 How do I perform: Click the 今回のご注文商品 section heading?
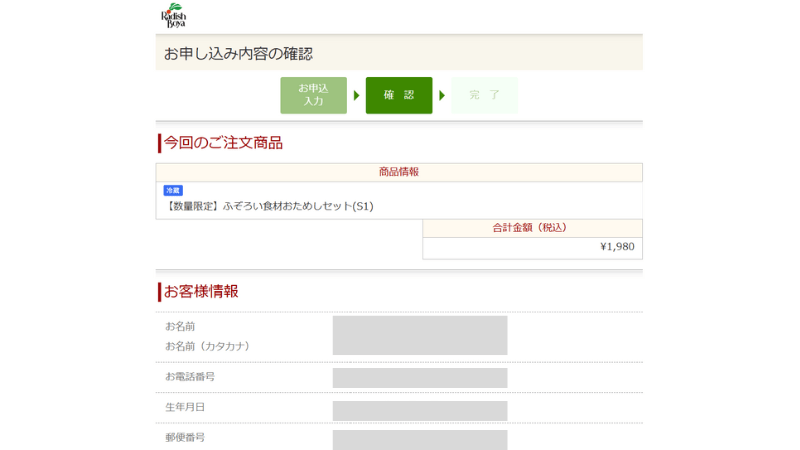[223, 143]
